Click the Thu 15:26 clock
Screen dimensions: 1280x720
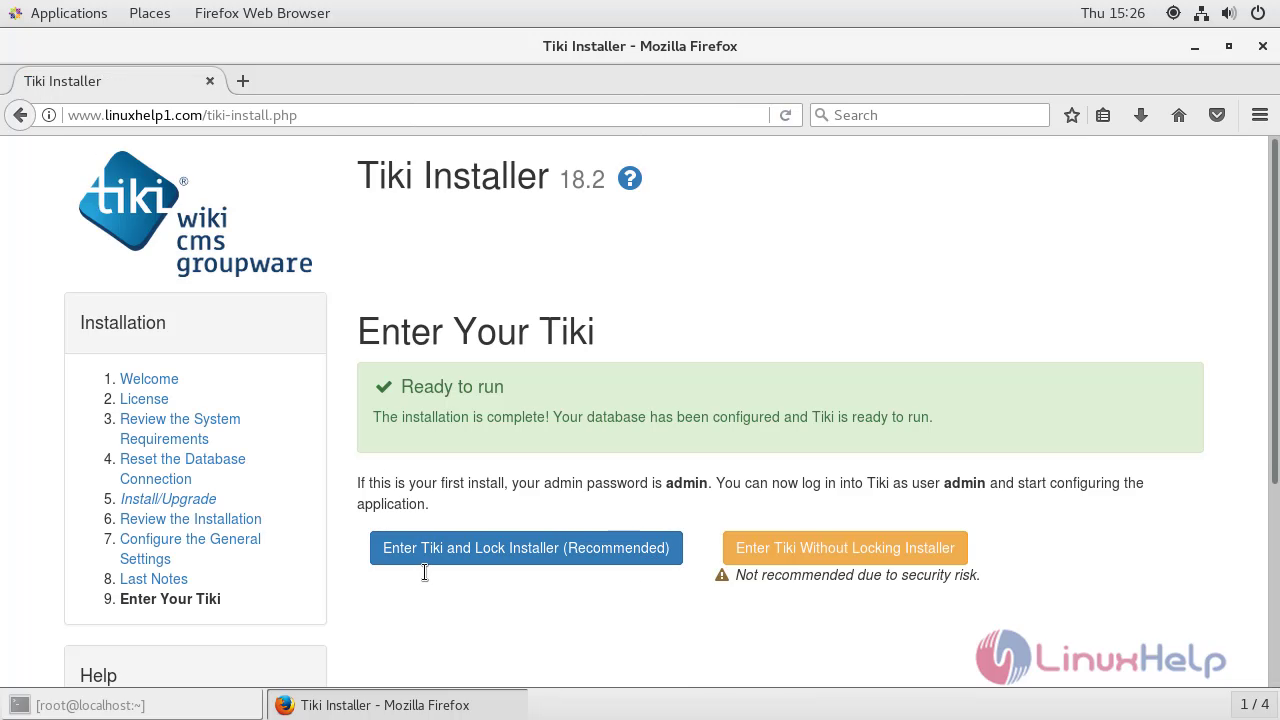(x=1112, y=13)
